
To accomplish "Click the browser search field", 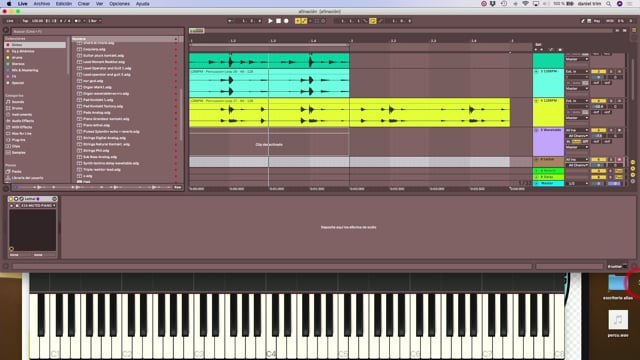I will [97, 31].
